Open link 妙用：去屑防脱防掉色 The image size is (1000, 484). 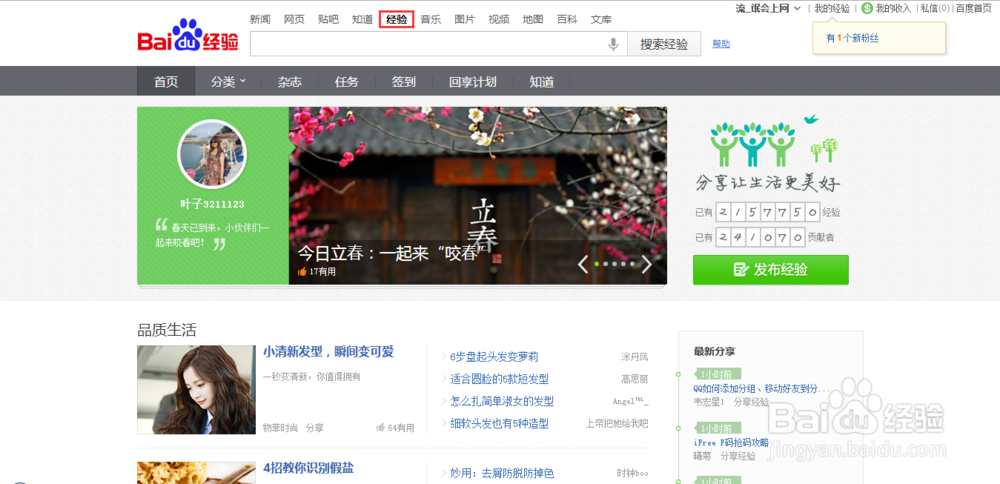pyautogui.click(x=502, y=473)
